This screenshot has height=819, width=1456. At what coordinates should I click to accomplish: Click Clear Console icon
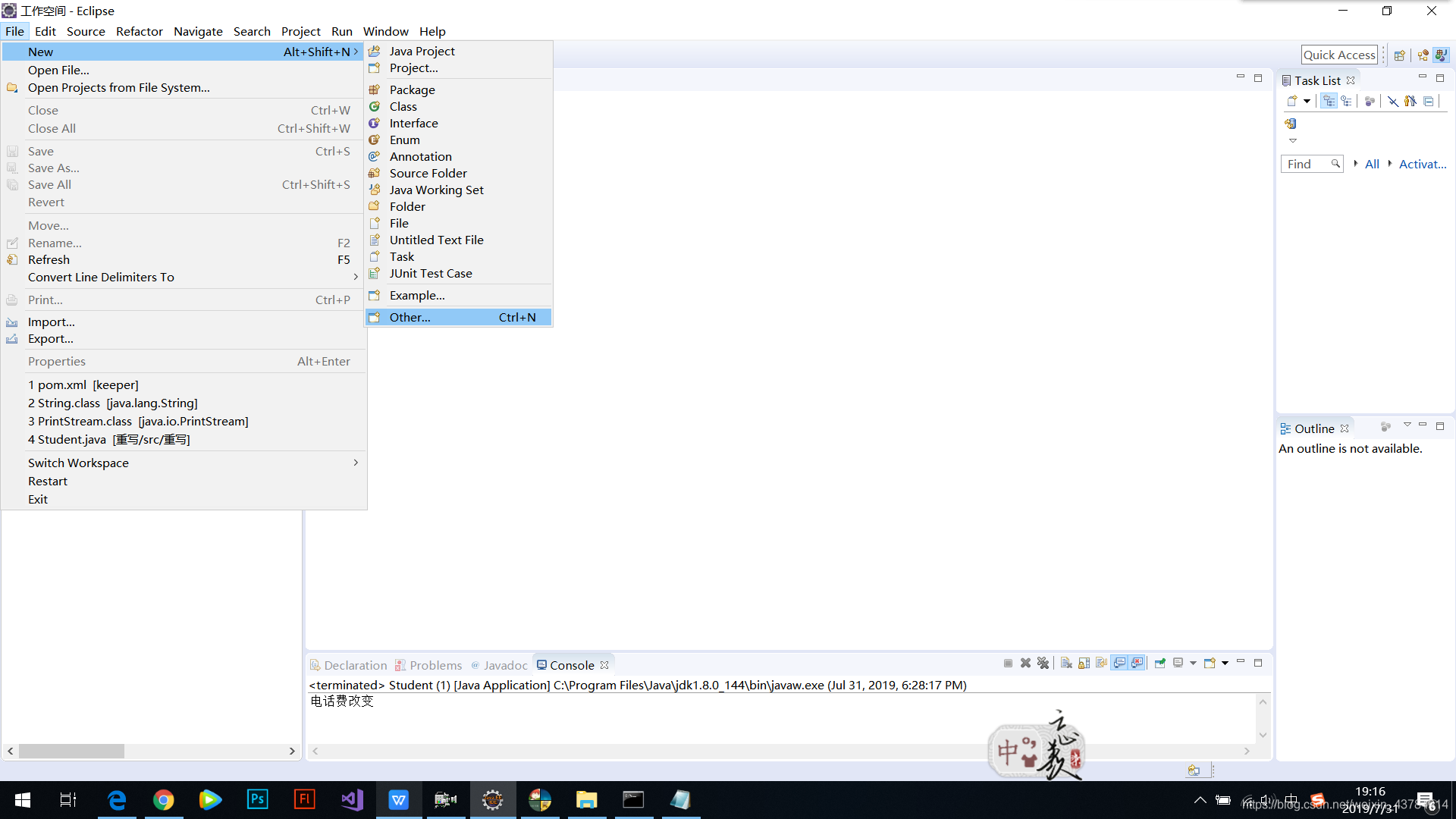(x=1066, y=663)
